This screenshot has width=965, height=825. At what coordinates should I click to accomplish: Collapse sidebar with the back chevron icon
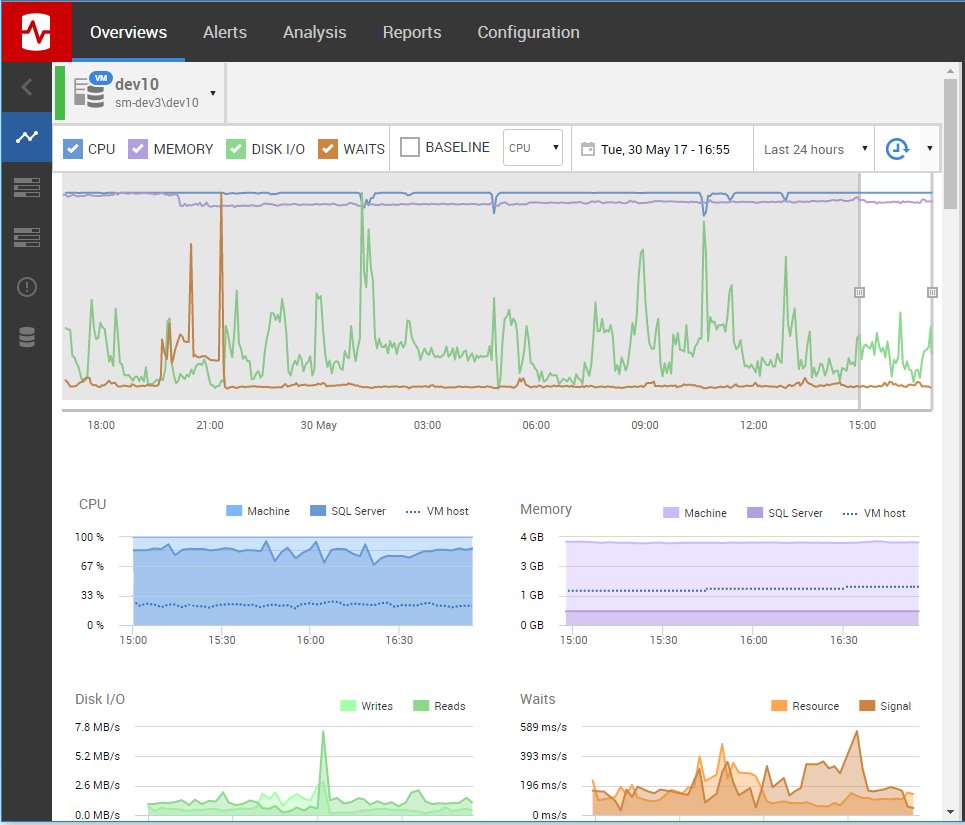[26, 87]
